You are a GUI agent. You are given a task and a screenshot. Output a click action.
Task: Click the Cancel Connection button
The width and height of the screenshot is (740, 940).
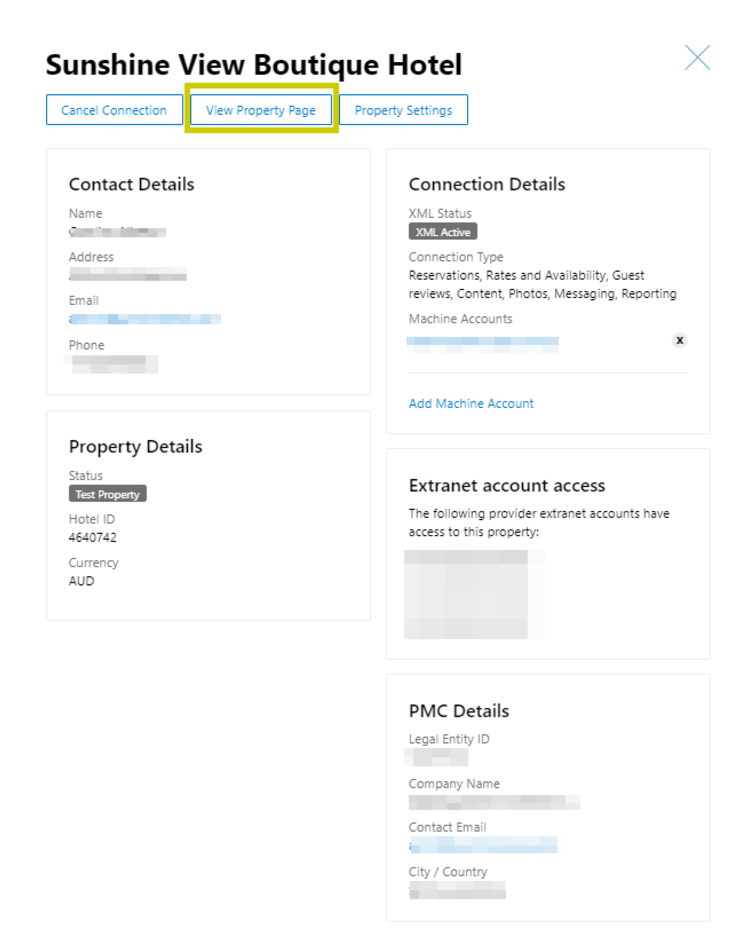[x=114, y=110]
